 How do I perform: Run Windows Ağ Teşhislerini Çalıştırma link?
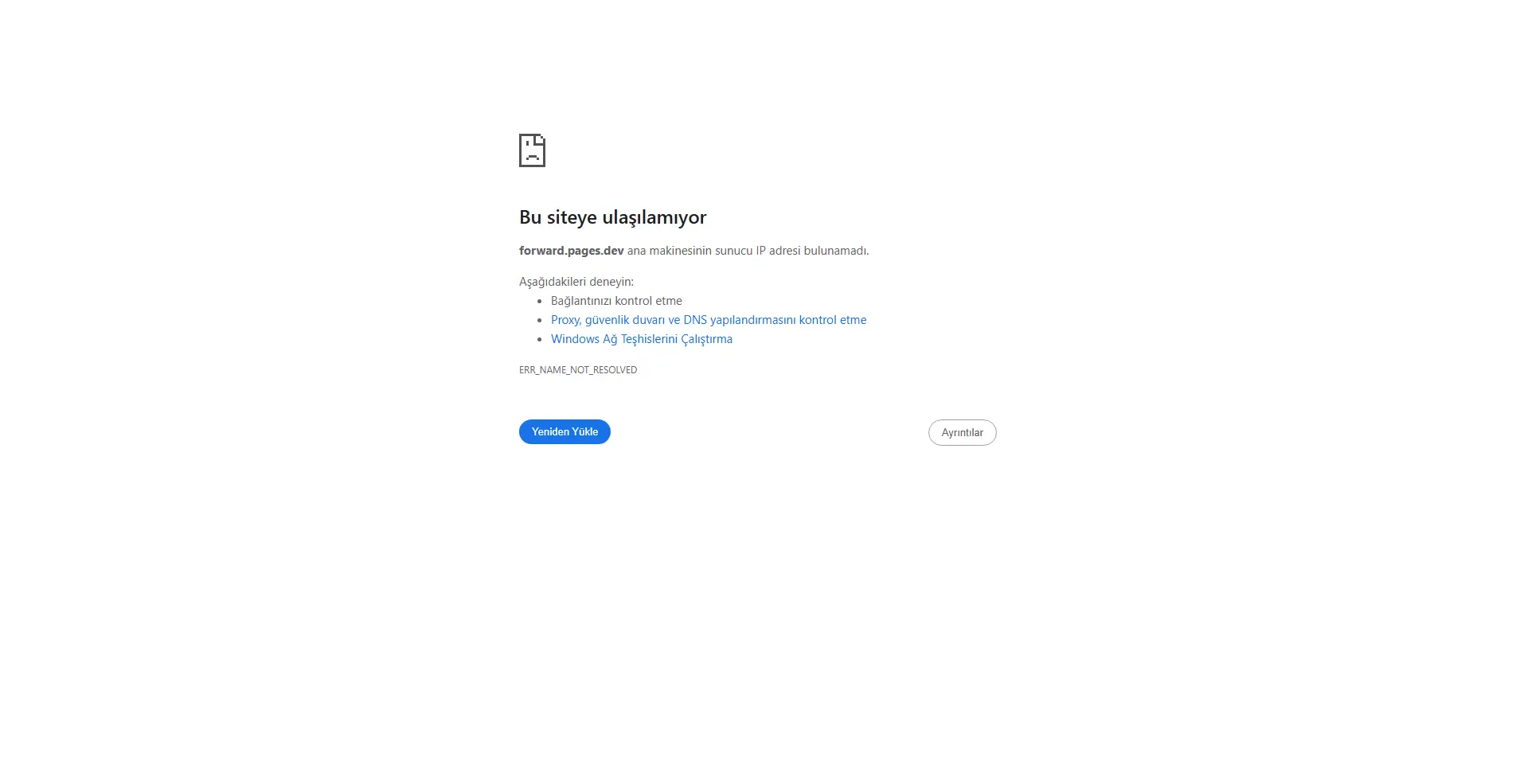642,339
